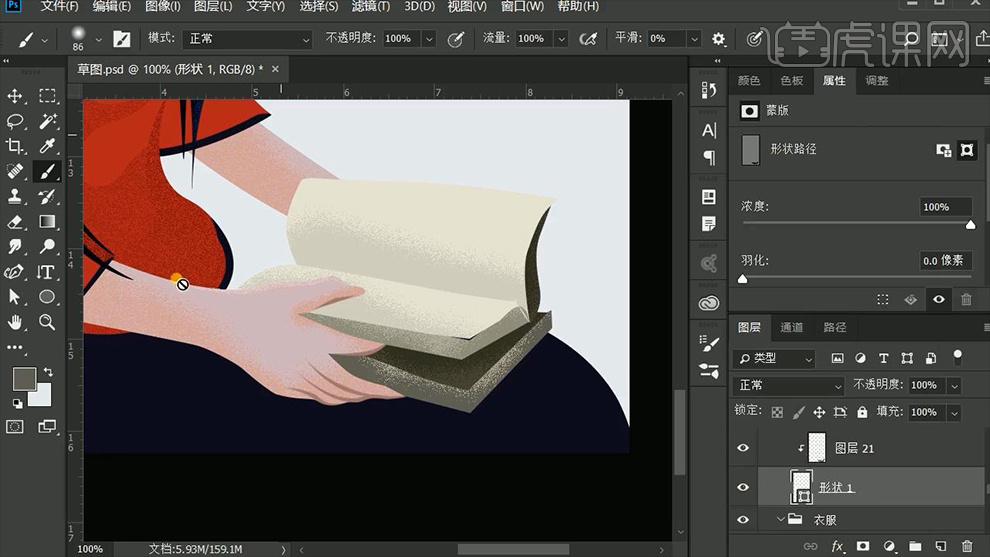The image size is (990, 557).
Task: Select the Hand tool
Action: [x=15, y=322]
